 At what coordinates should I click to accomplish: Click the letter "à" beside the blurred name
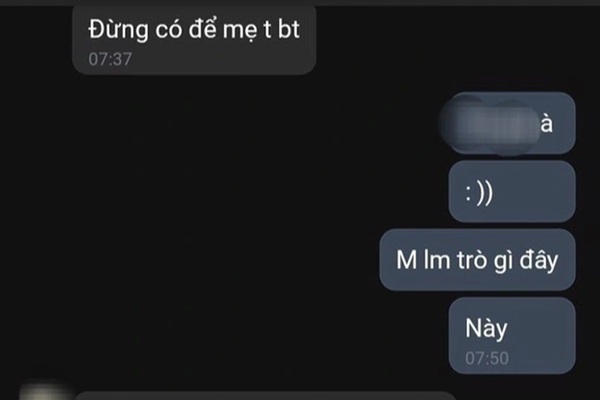pyautogui.click(x=547, y=124)
